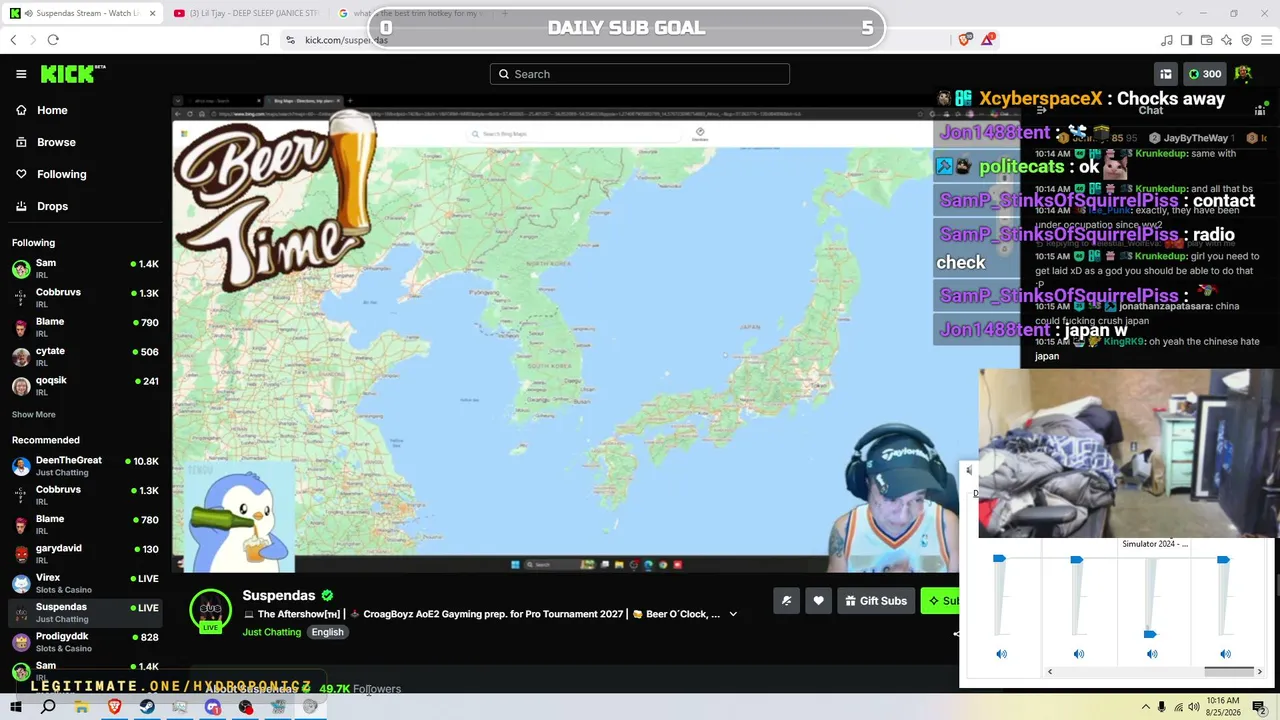Open Browse in the Kick sidebar

[x=56, y=142]
